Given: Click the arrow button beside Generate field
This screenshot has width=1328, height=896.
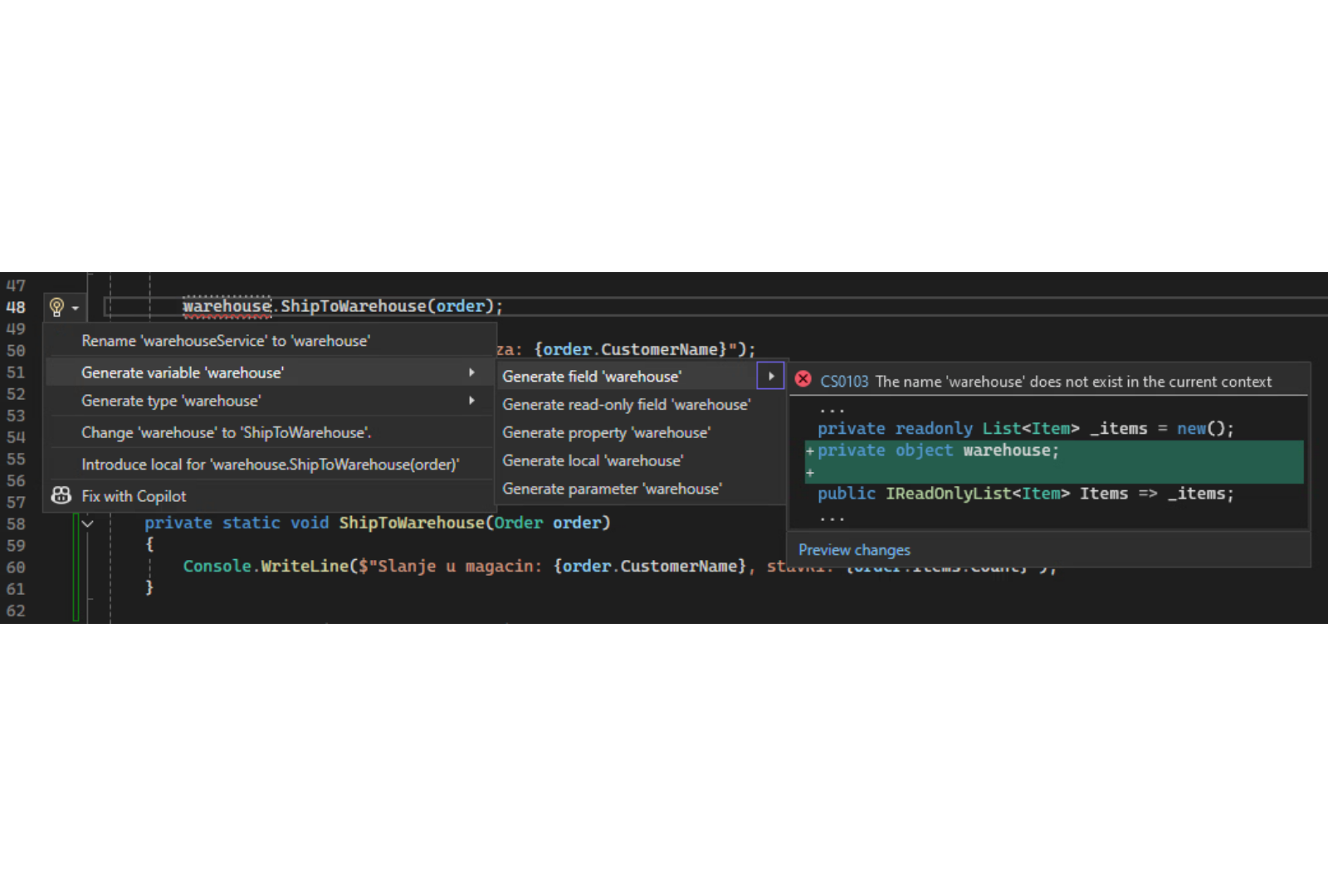Looking at the screenshot, I should click(770, 377).
